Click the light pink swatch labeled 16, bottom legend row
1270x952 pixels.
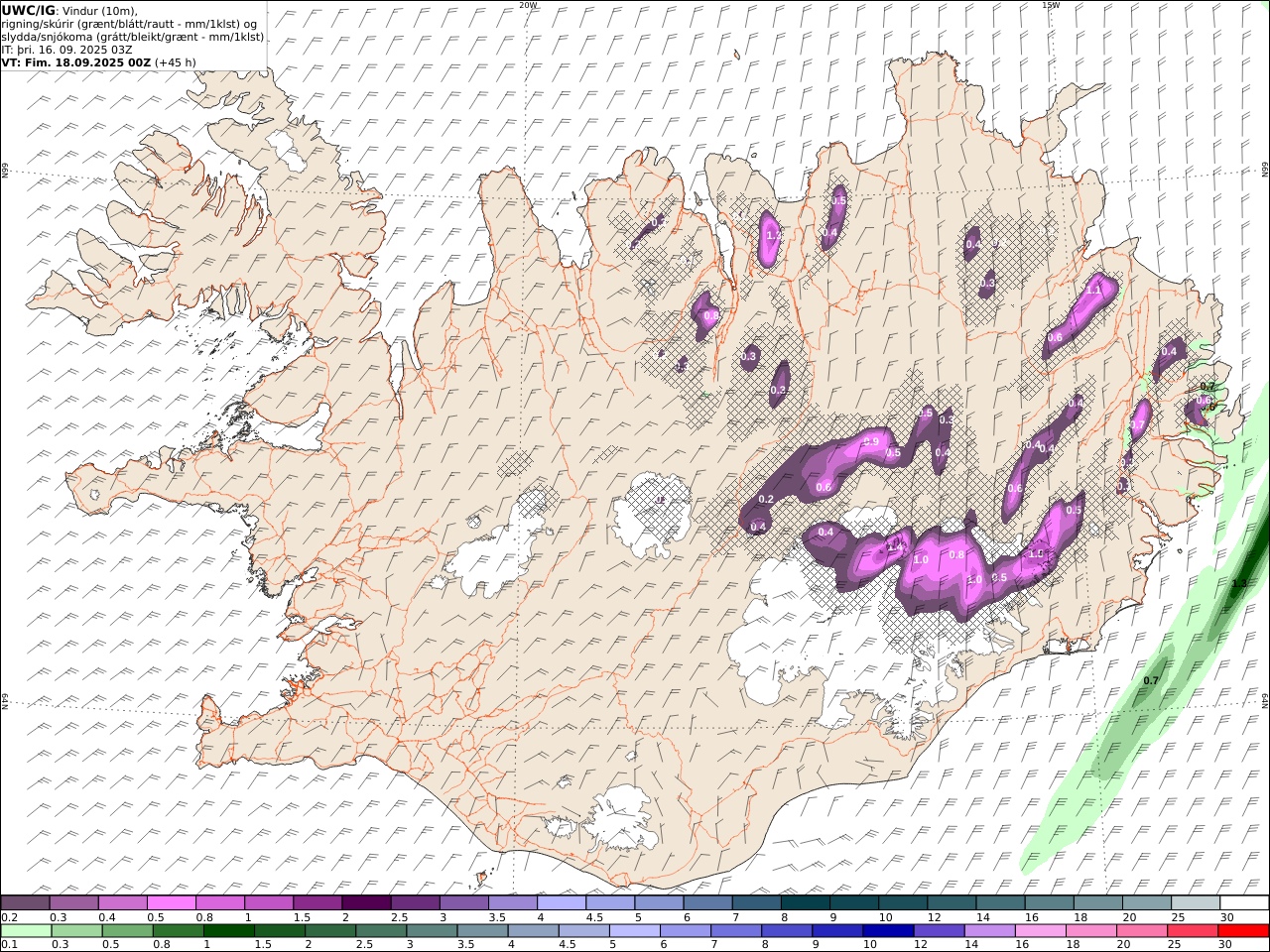tap(1041, 931)
